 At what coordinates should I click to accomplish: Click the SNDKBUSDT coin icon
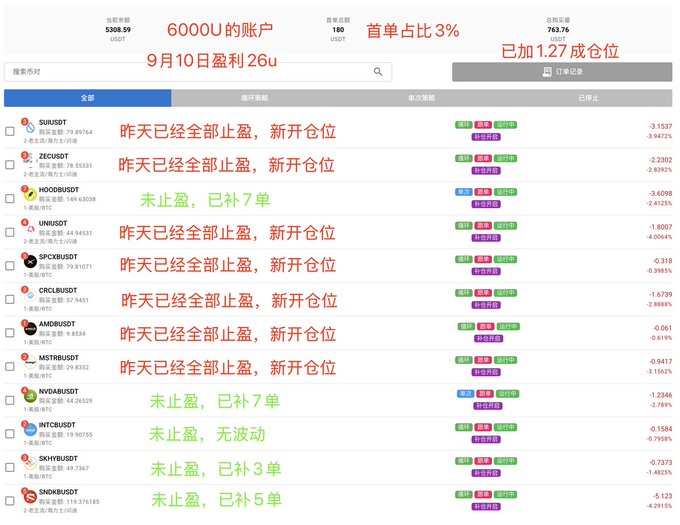[30, 497]
